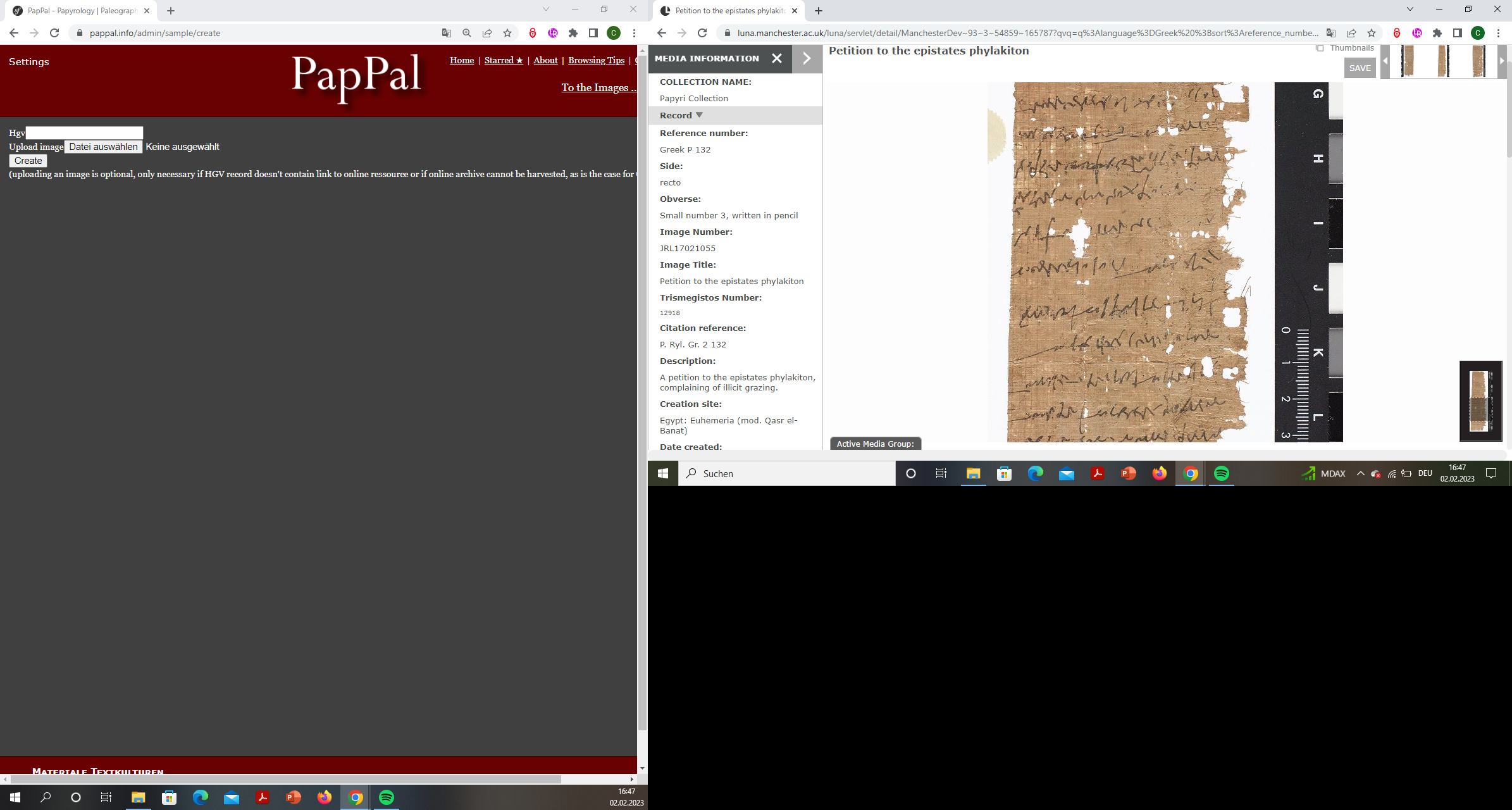Click the luna.manchester.ac.uk address bar
The height and width of the screenshot is (810, 1512).
pos(1027,33)
